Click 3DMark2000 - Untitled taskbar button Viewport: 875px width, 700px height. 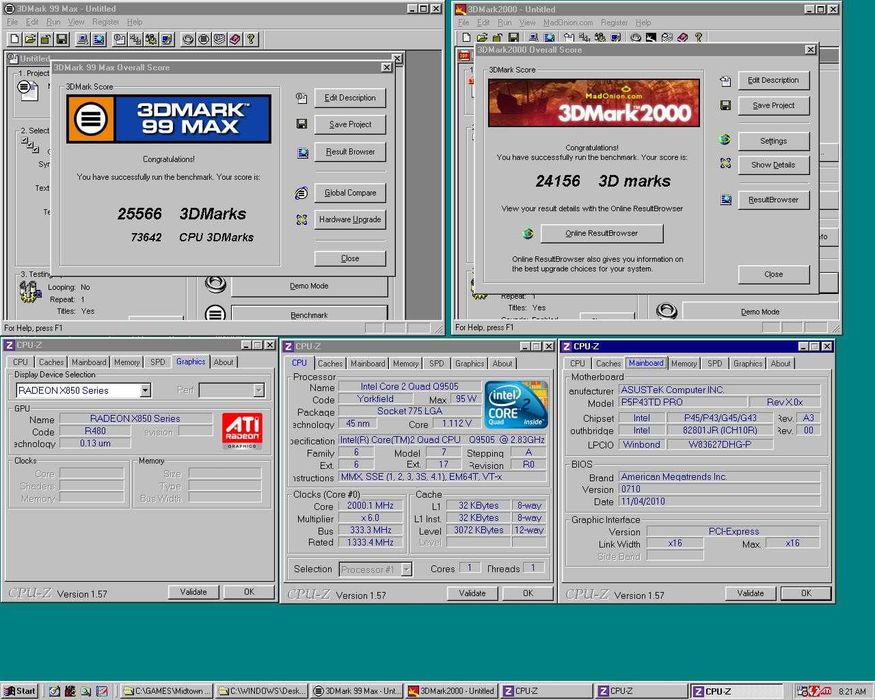pos(451,691)
